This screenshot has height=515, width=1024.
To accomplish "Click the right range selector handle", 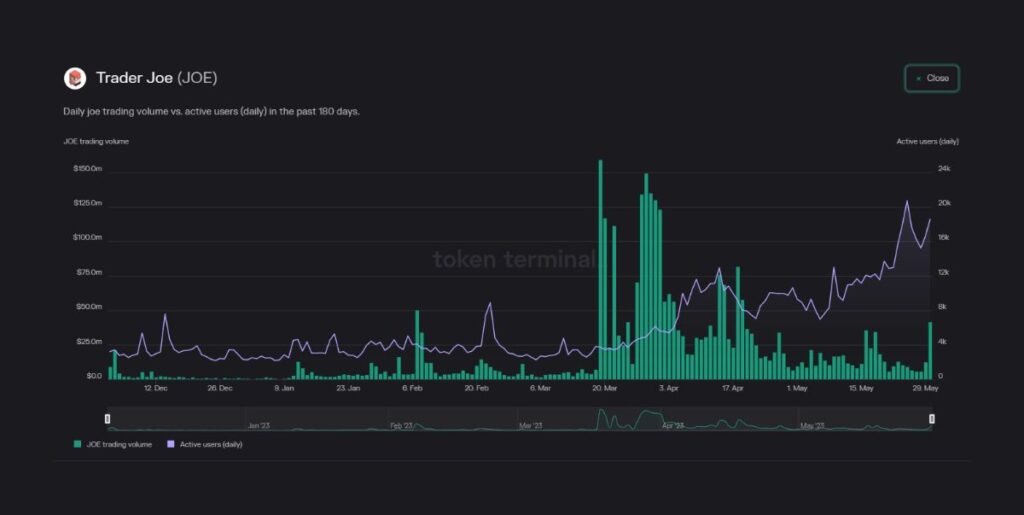I will (932, 418).
